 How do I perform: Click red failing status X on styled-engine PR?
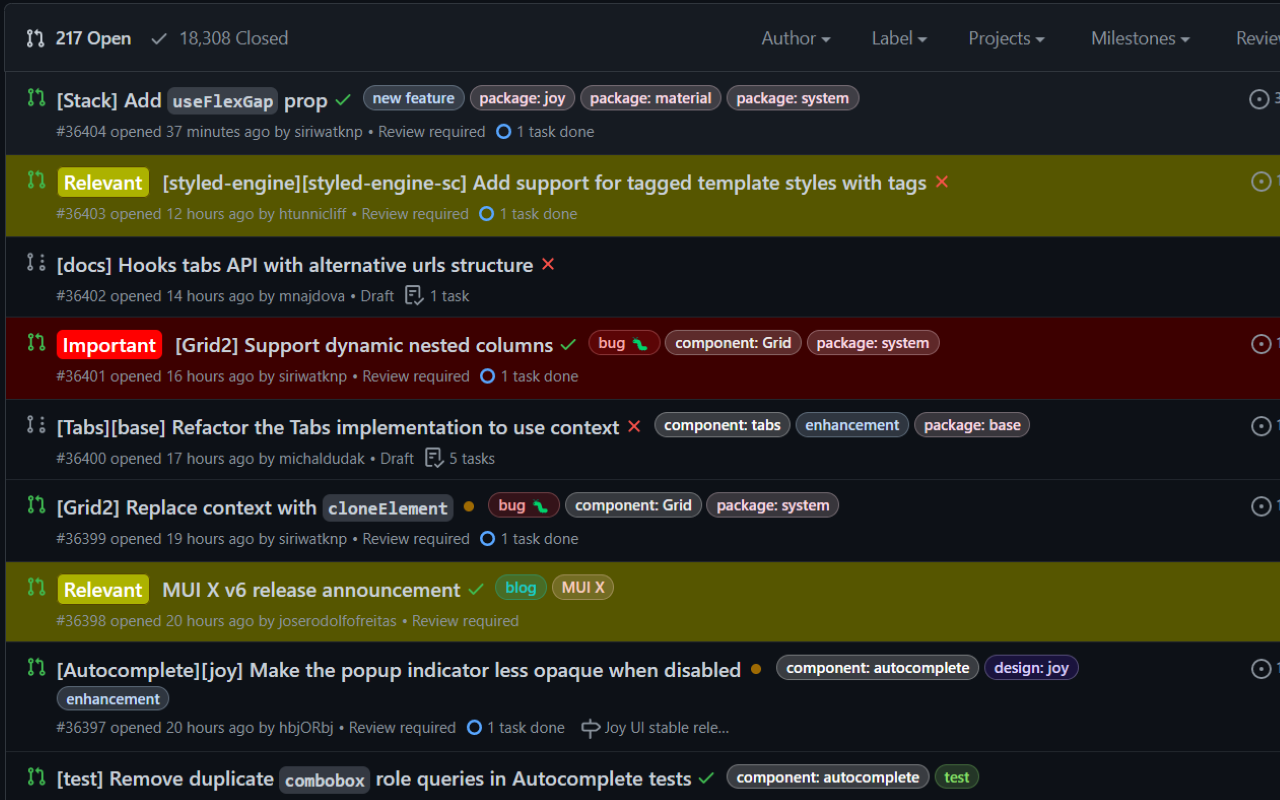942,182
